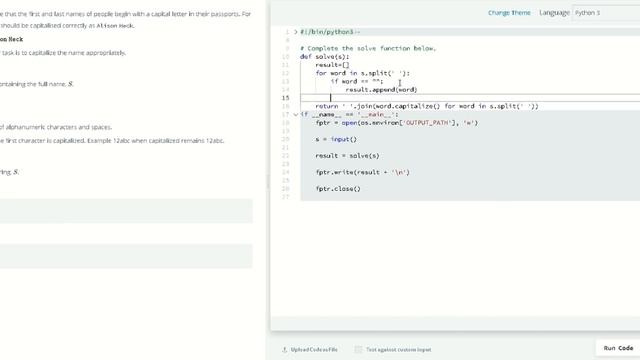Click the 's = input()' code line
The width and height of the screenshot is (640, 360).
336,139
